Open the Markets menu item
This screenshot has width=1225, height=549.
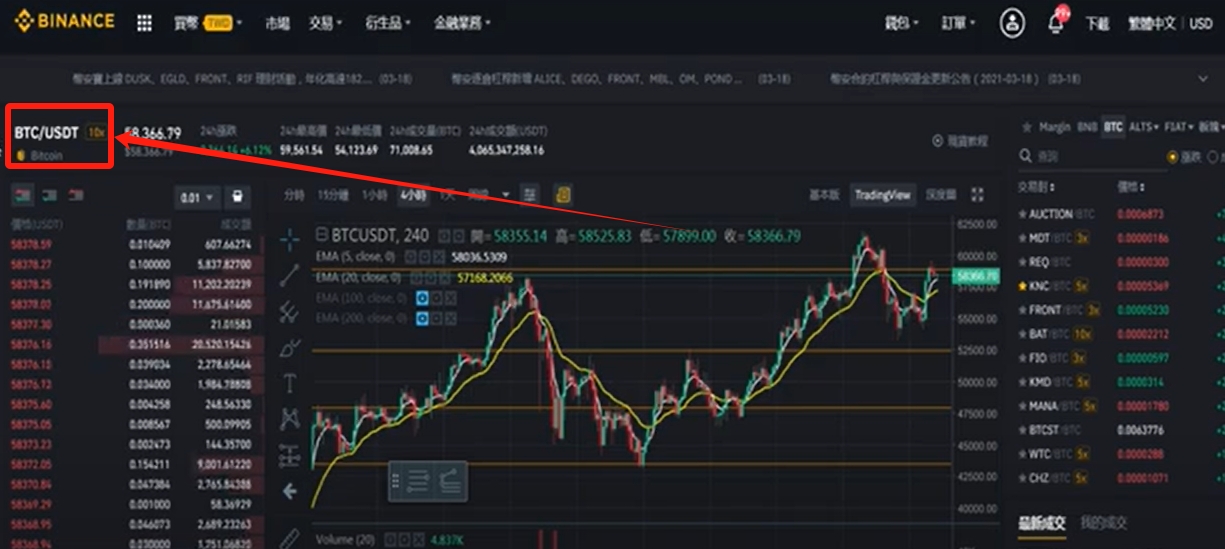click(x=277, y=22)
